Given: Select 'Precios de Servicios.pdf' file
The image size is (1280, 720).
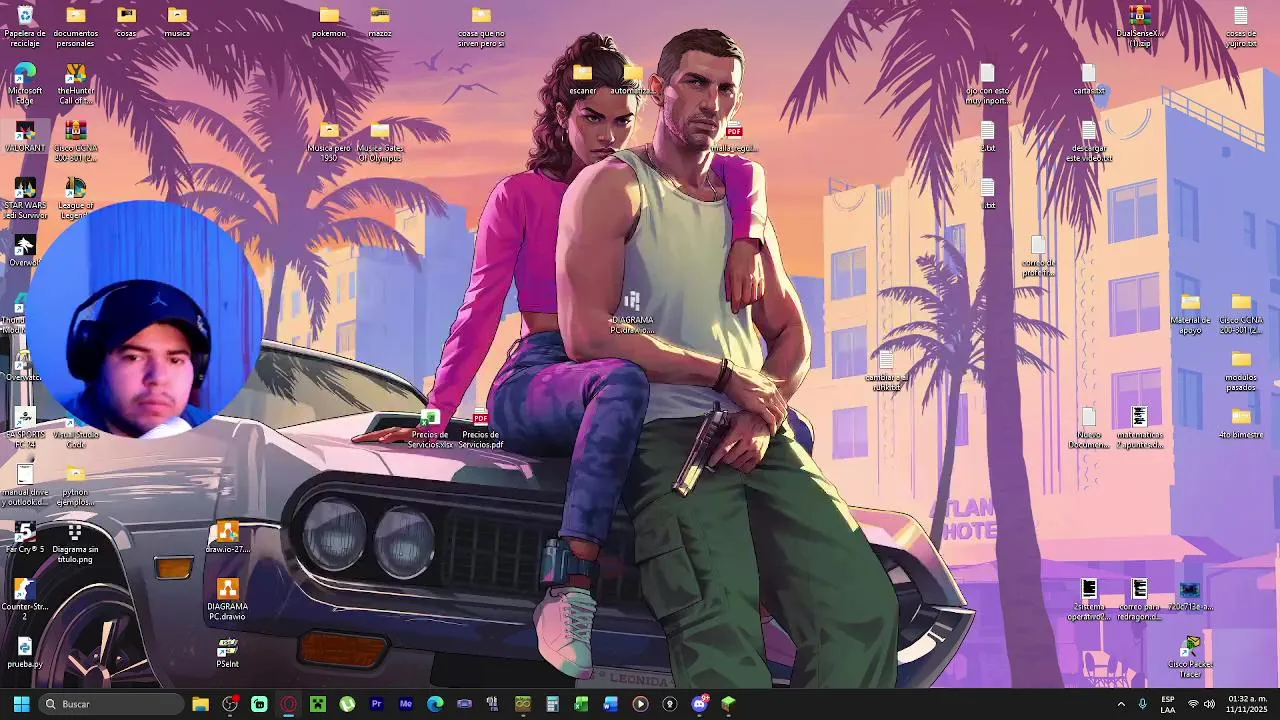Looking at the screenshot, I should 481,428.
